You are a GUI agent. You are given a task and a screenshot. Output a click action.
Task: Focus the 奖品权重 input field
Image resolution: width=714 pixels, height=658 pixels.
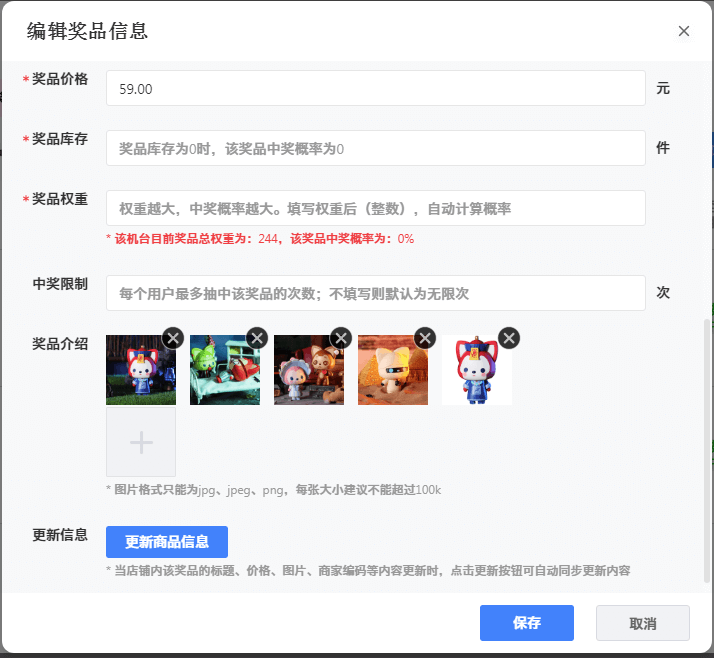(376, 208)
